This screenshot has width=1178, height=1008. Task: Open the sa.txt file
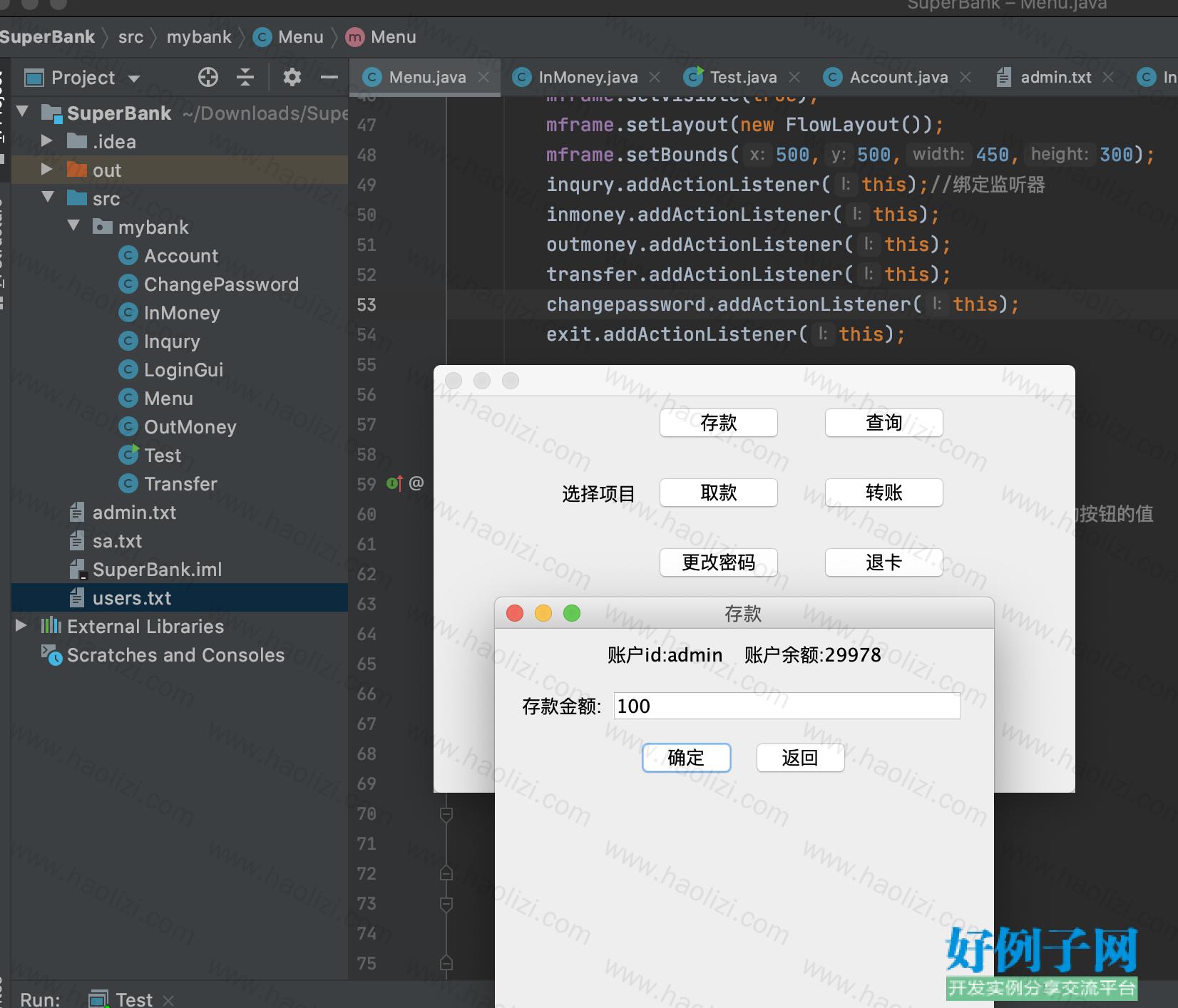(106, 541)
